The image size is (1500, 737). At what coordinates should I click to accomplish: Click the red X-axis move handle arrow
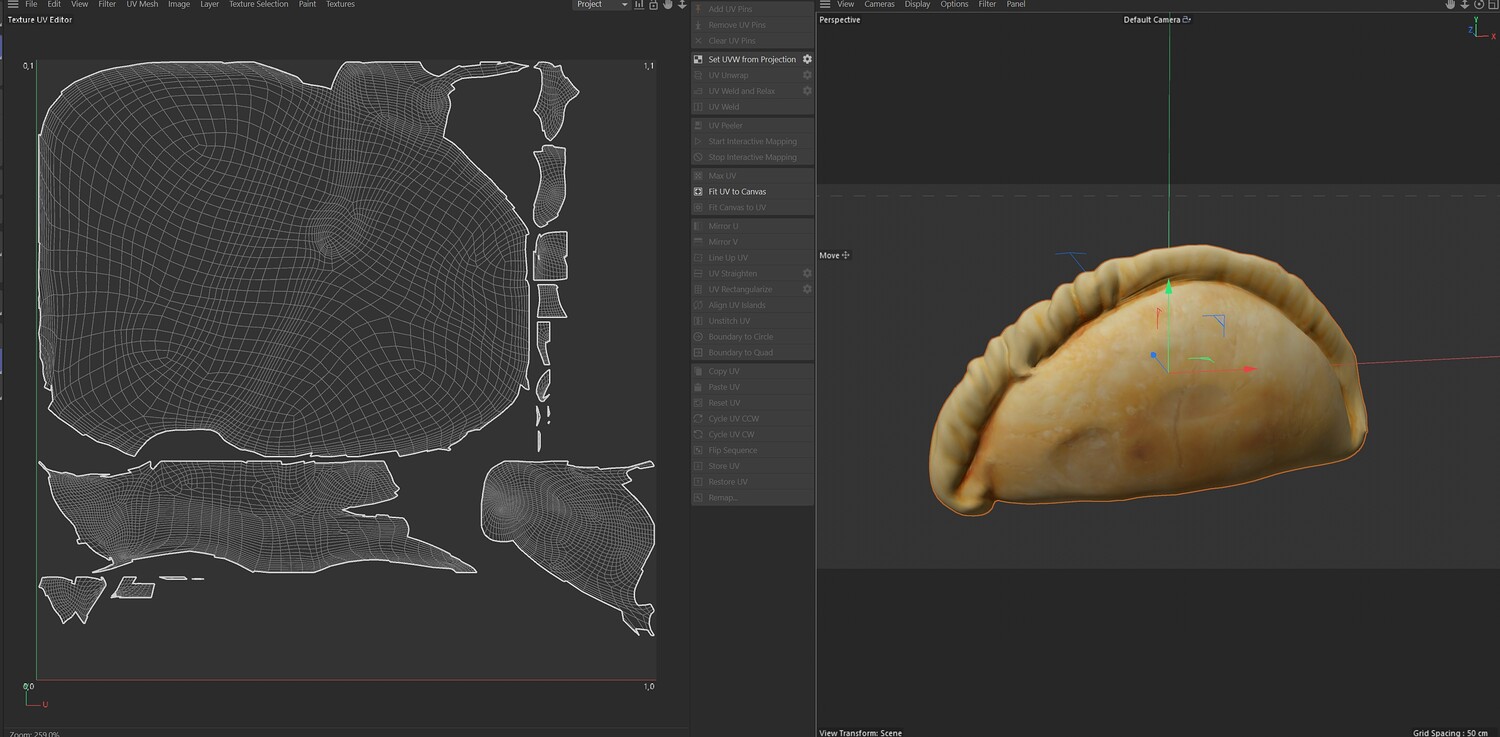point(1248,369)
